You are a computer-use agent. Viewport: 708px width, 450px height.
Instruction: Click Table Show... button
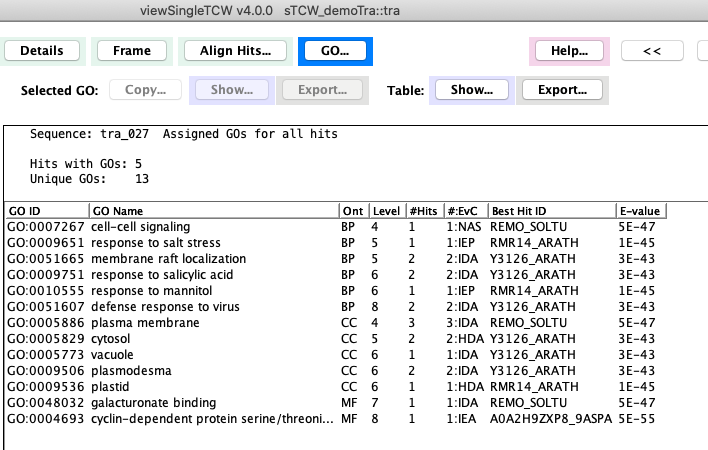click(x=471, y=90)
